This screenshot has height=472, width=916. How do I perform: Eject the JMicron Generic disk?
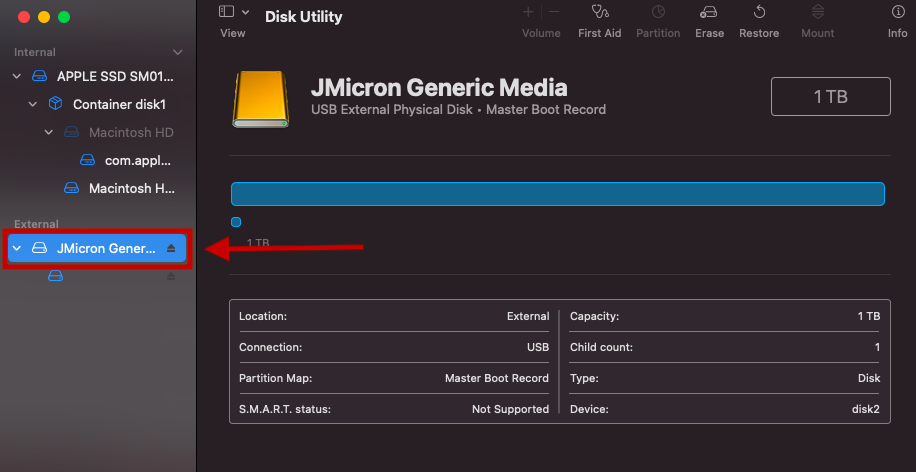171,248
